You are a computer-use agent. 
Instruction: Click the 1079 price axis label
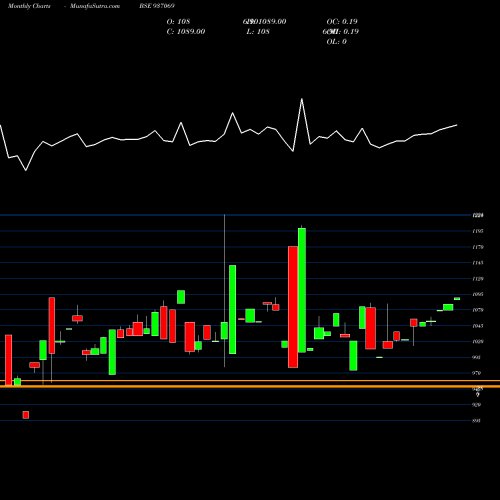click(478, 310)
